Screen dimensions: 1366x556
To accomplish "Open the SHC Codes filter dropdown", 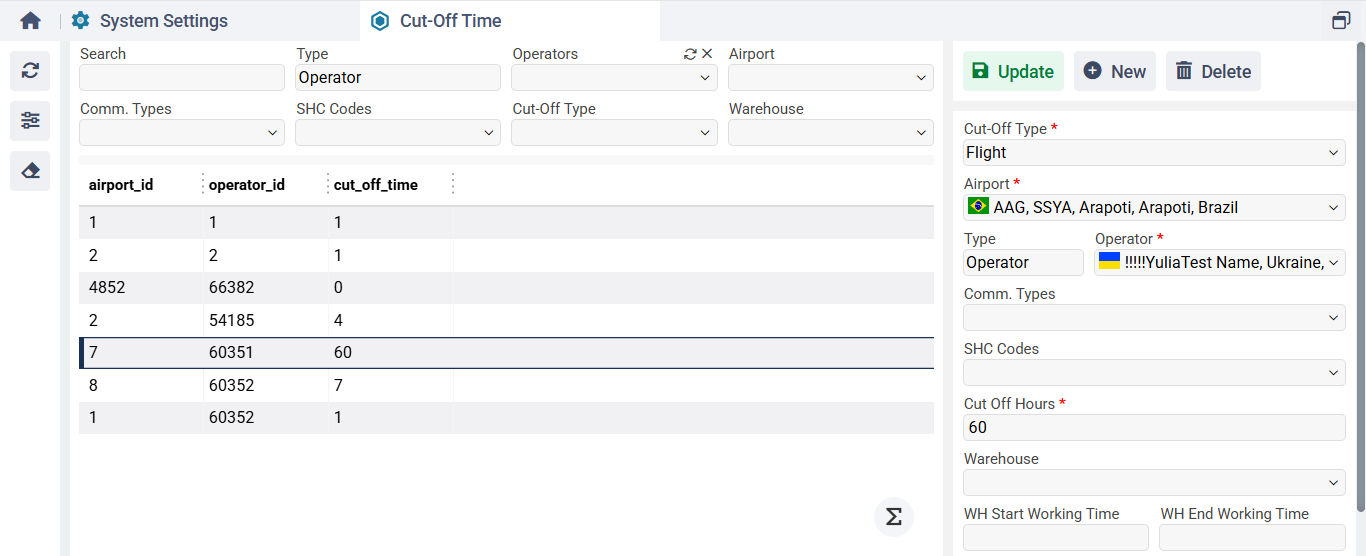I will pos(398,133).
